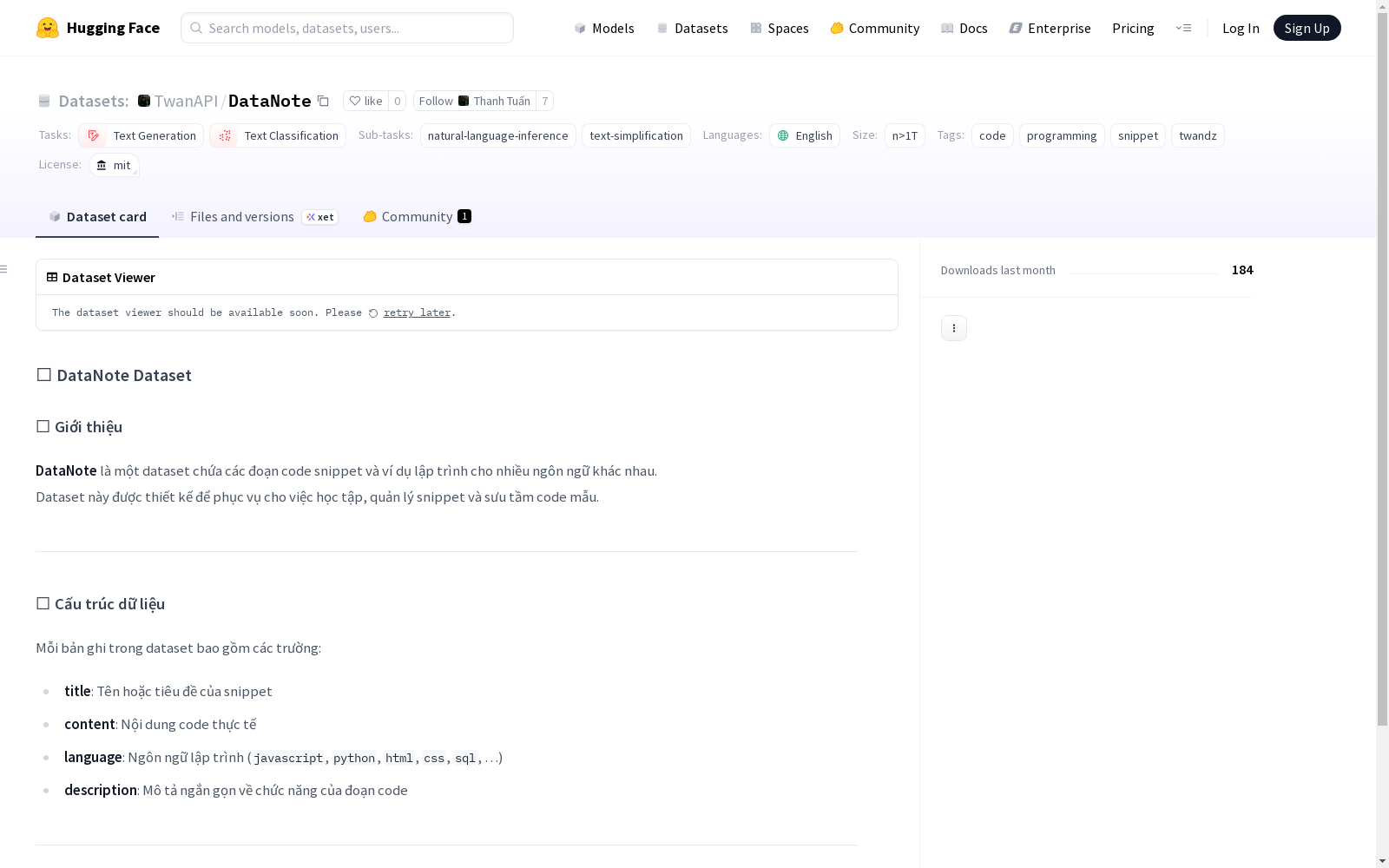Screen dimensions: 1389x868
Task: Click the mit license tag
Action: tap(114, 165)
